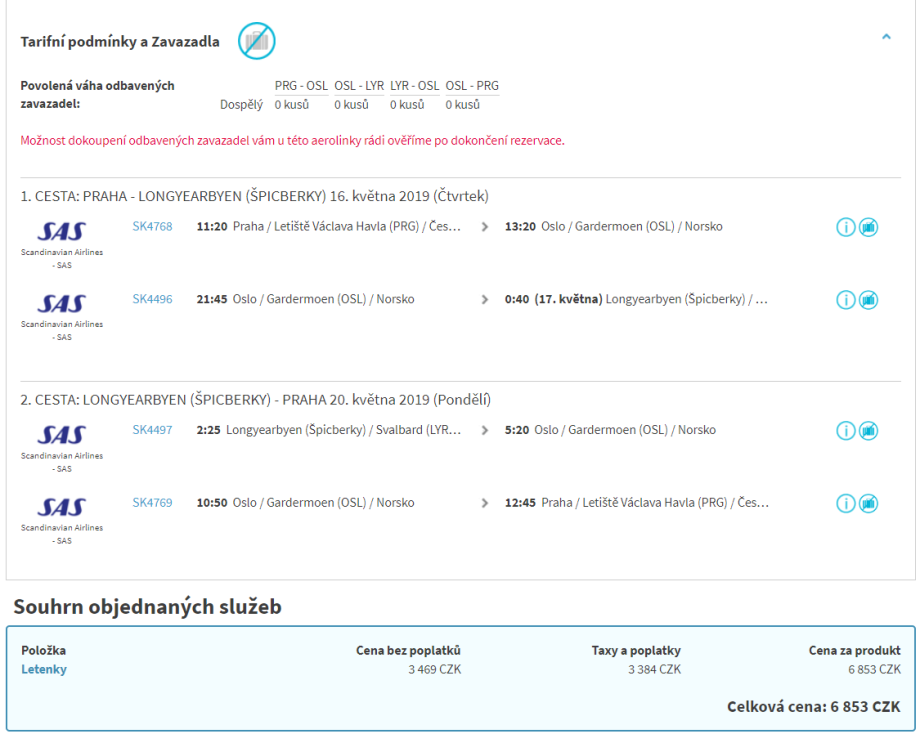Show info for flight SK4497
The height and width of the screenshot is (734, 920).
point(845,431)
